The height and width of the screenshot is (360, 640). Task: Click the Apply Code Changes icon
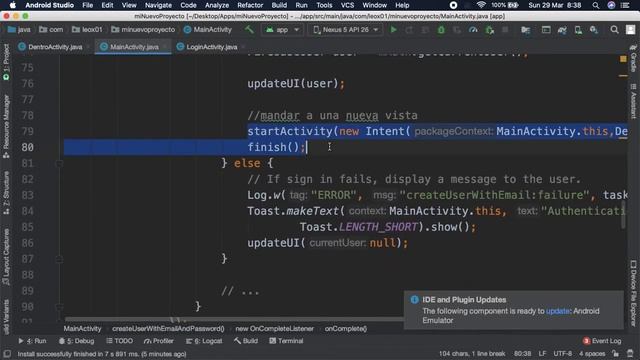click(x=425, y=30)
